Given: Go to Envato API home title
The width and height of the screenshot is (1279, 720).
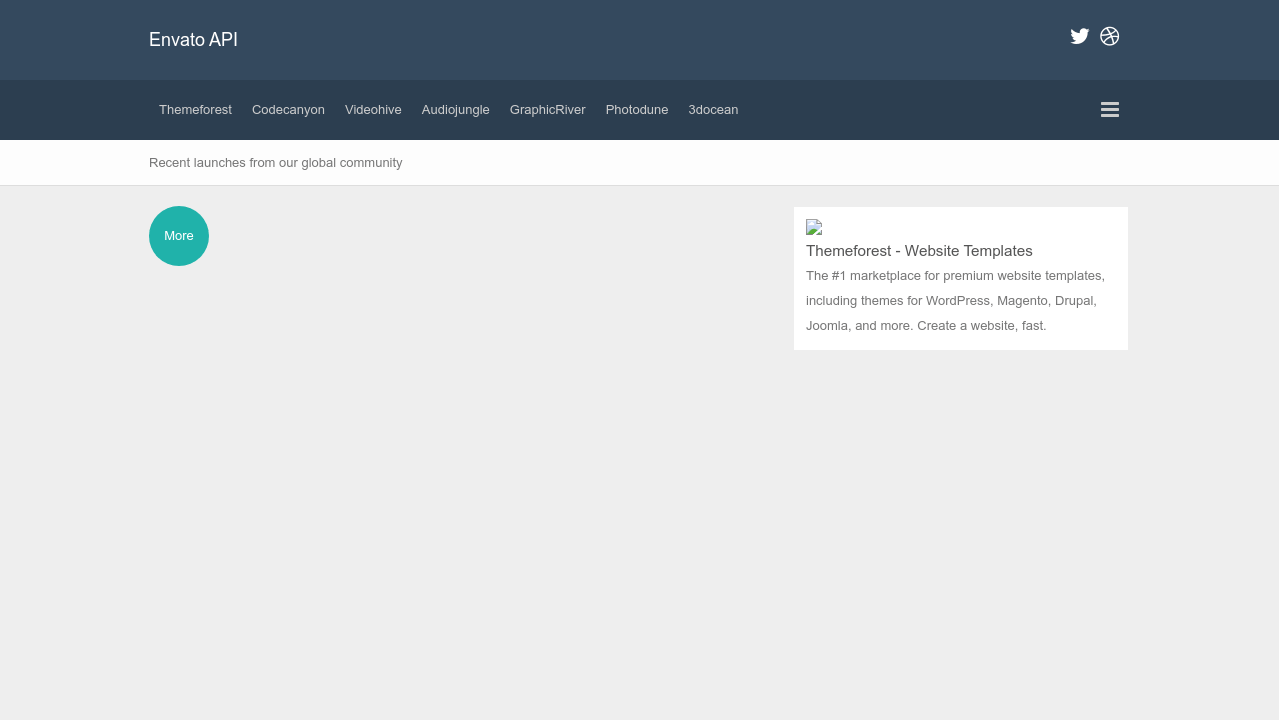Looking at the screenshot, I should 193,40.
